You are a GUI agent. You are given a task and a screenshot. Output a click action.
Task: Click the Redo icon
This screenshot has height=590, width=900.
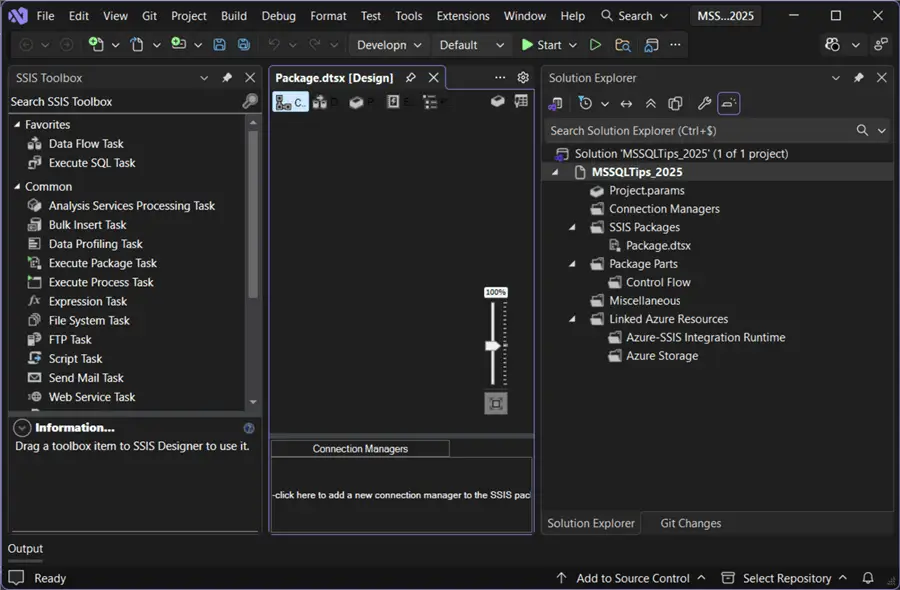point(315,44)
